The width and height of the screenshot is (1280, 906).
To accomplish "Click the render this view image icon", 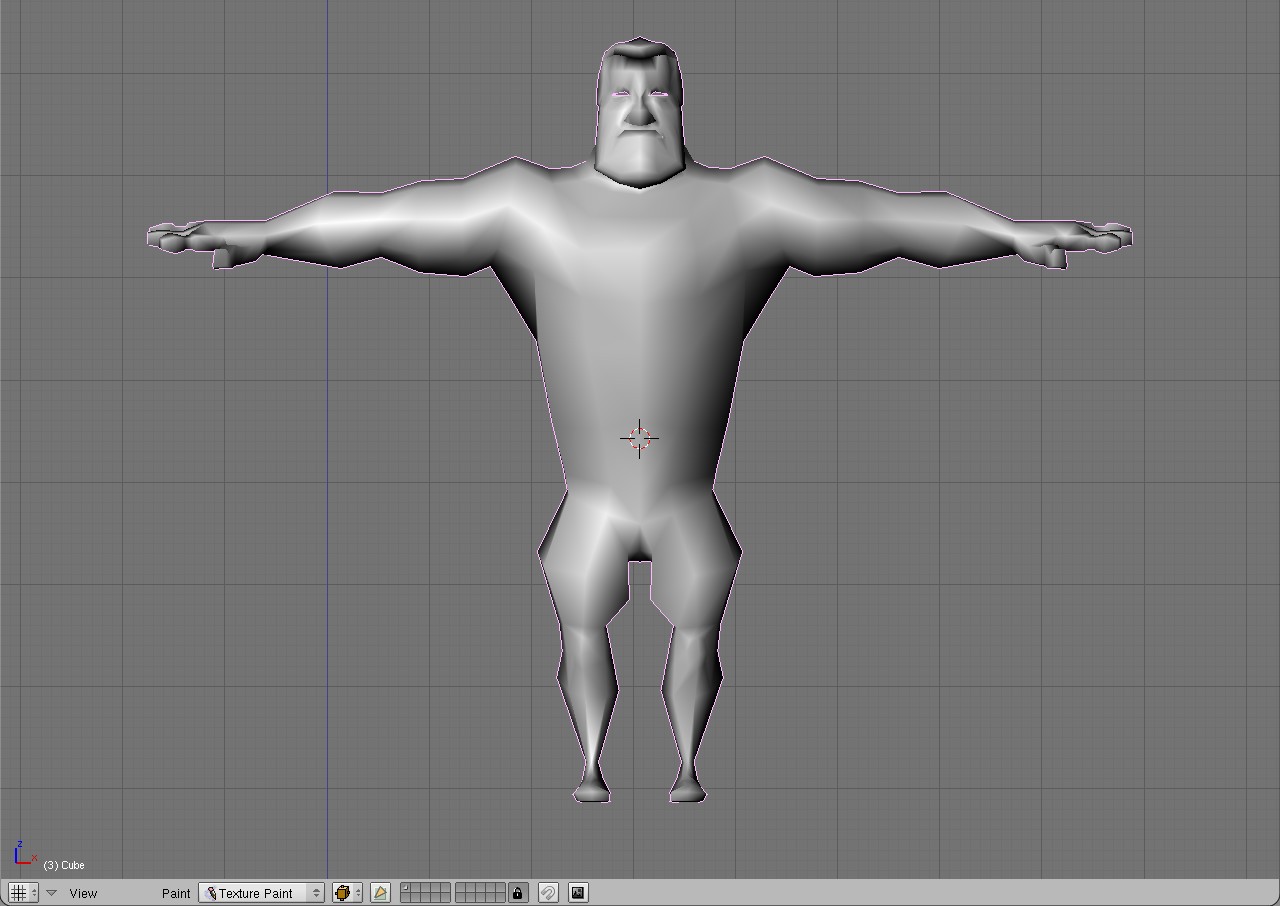I will pos(578,893).
